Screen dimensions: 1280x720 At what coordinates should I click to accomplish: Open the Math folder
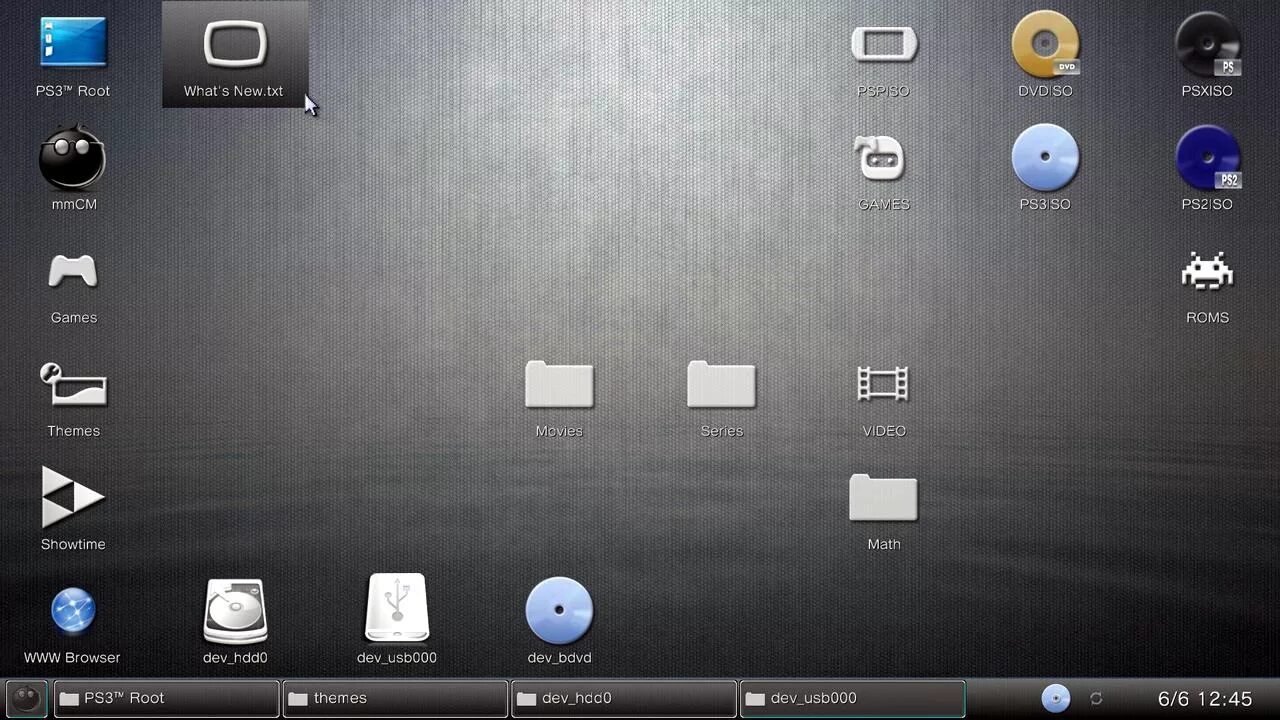point(883,498)
